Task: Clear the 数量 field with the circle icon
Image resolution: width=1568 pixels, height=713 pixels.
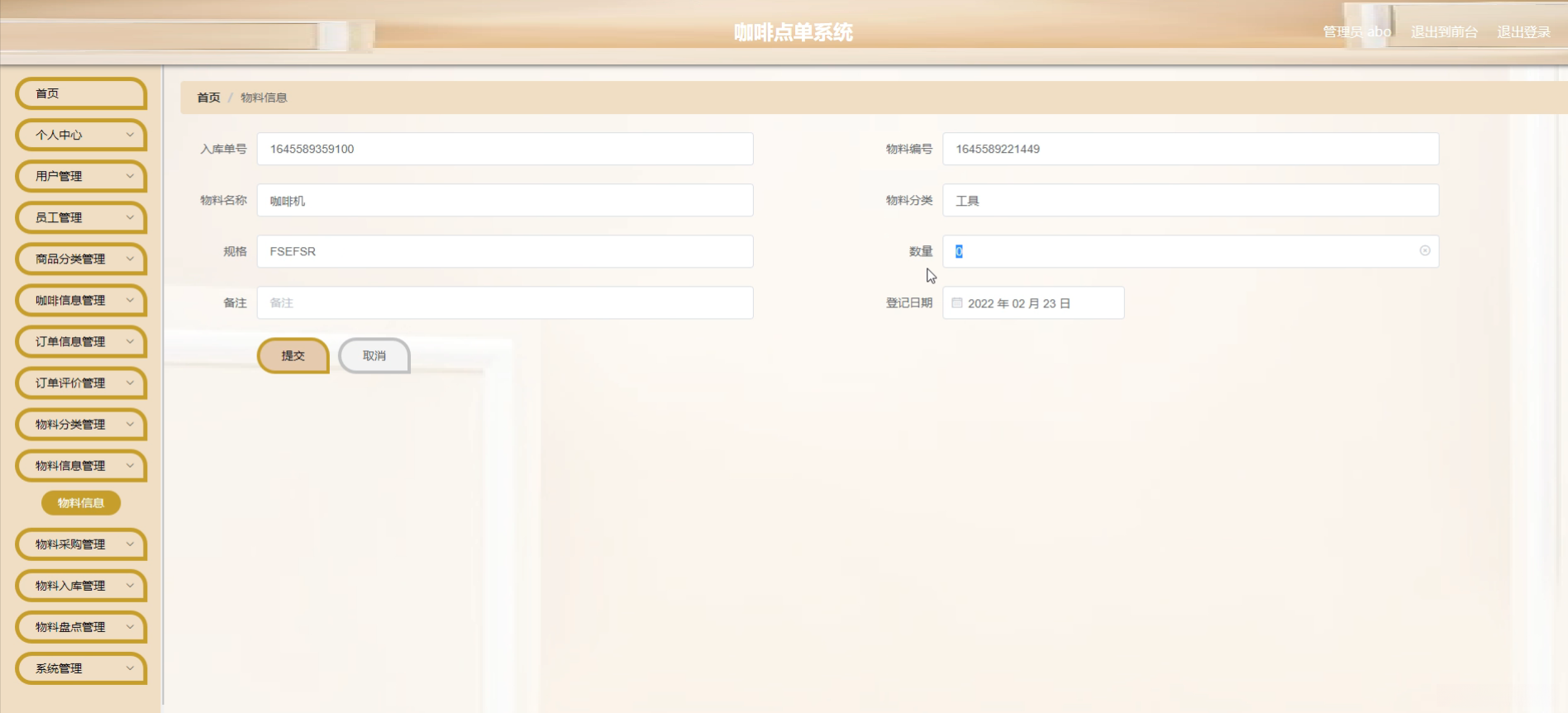Action: point(1425,251)
